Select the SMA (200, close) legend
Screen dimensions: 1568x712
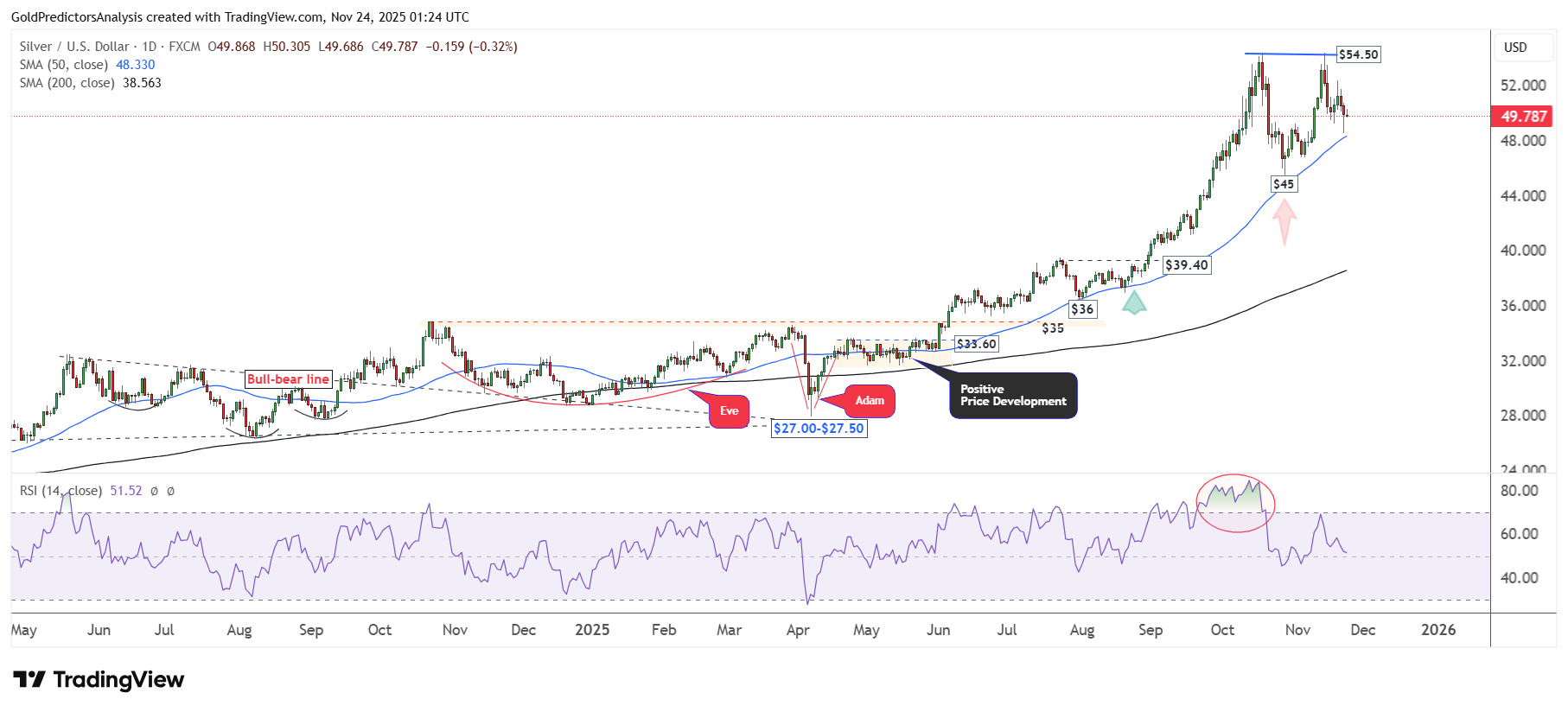click(67, 83)
